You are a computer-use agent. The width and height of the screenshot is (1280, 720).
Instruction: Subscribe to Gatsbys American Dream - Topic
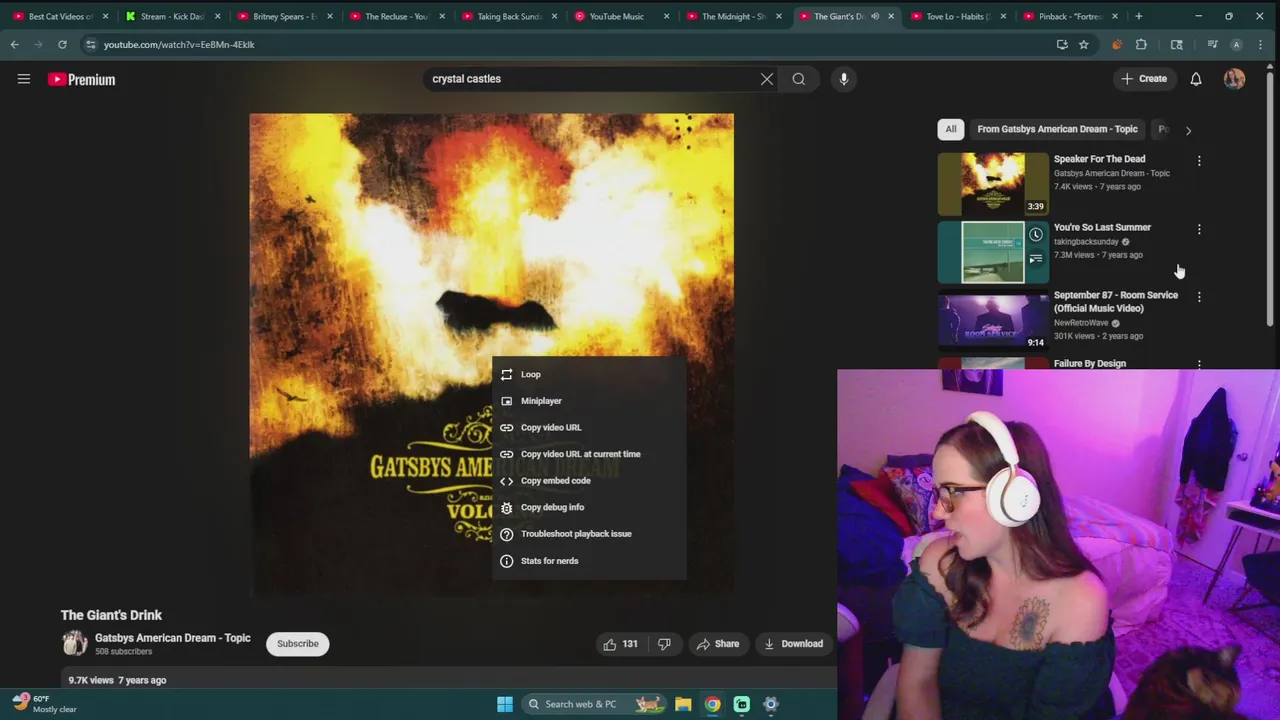click(298, 644)
